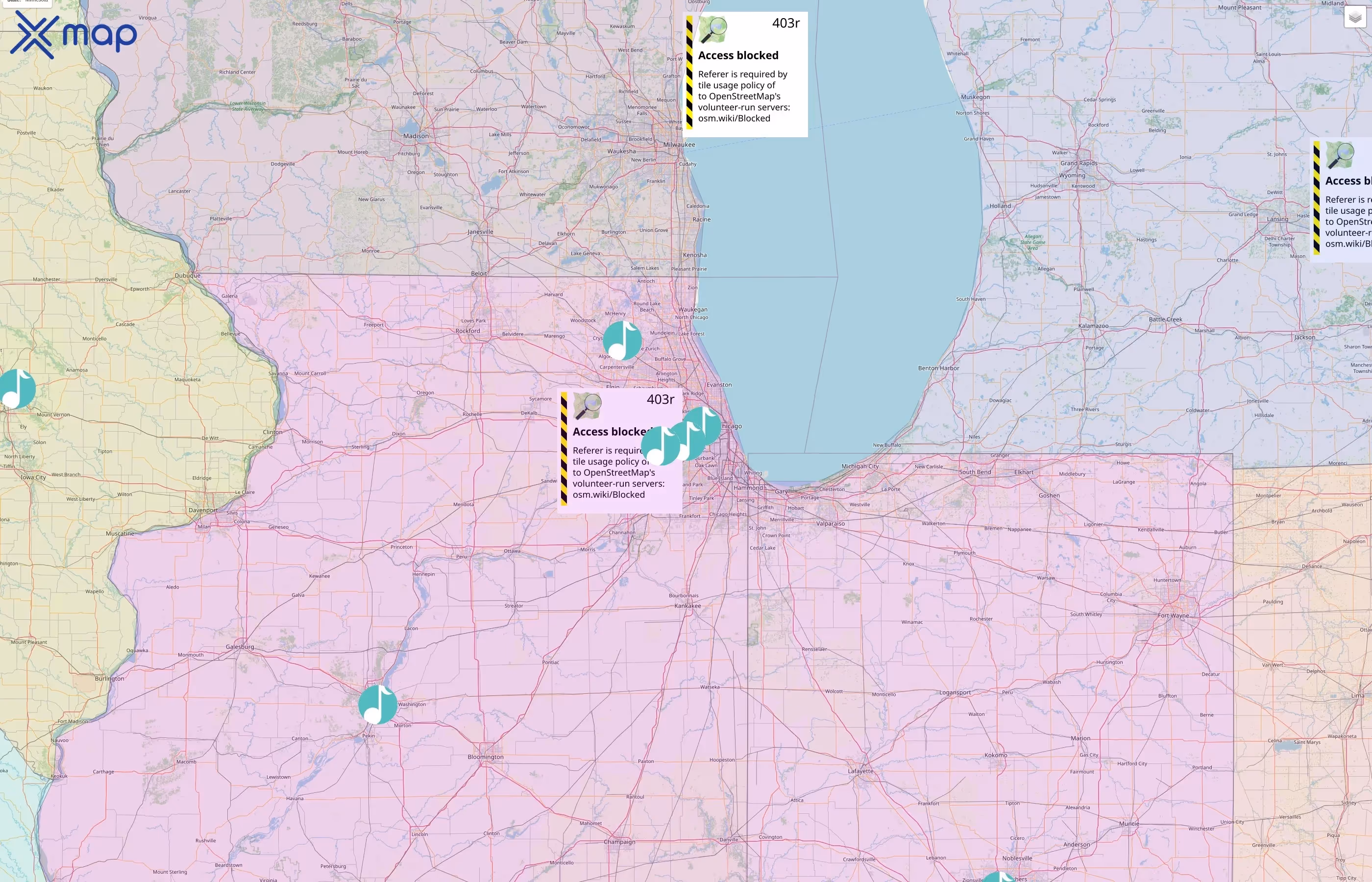
Task: Click the Beloit city label
Action: (479, 273)
